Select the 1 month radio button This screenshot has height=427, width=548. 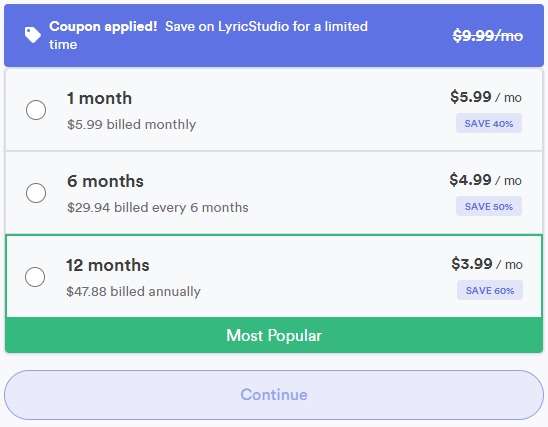point(36,110)
